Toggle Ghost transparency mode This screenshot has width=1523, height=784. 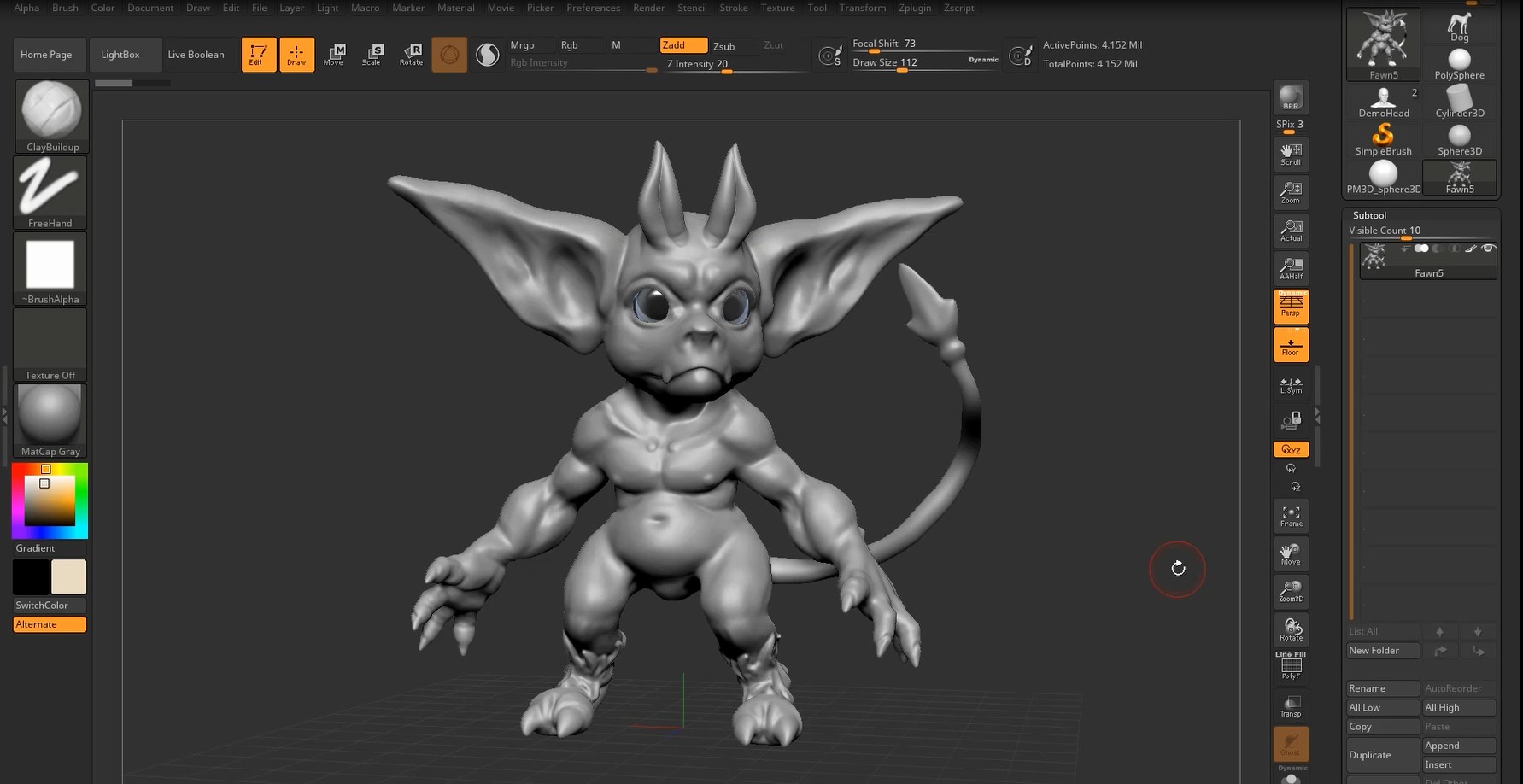1291,744
